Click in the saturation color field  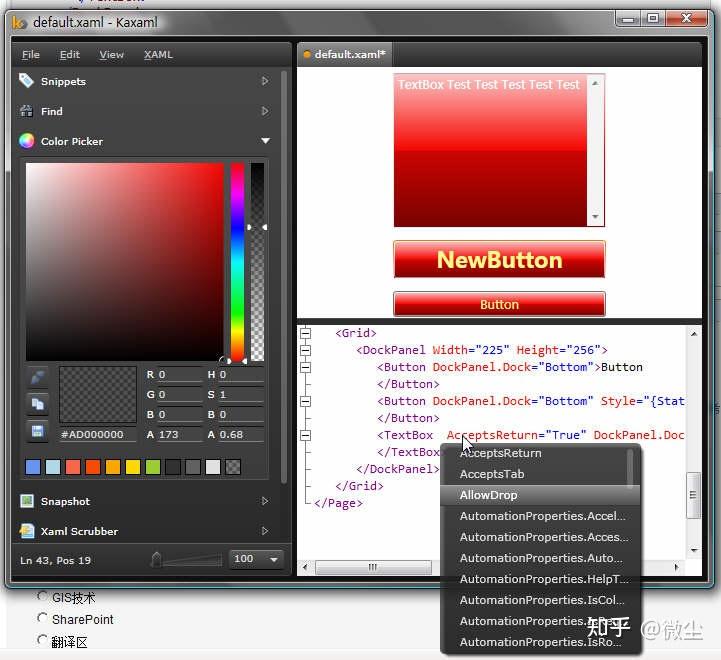(125, 262)
